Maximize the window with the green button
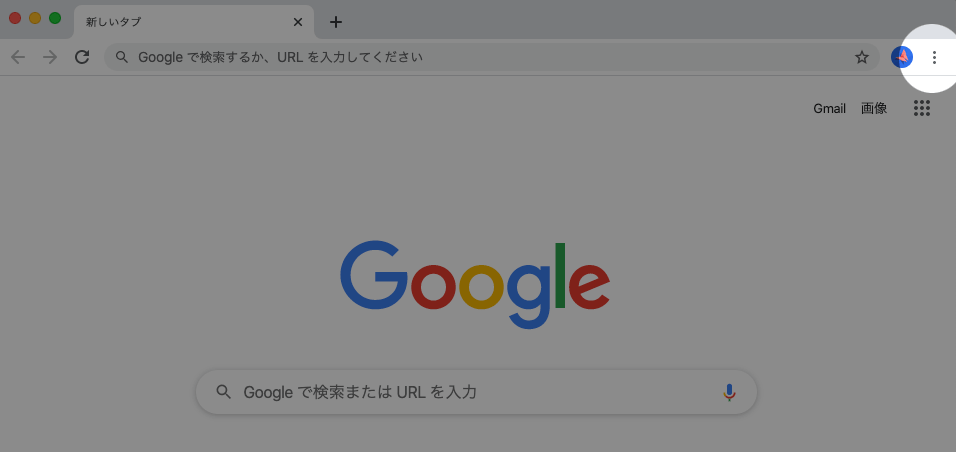 [55, 18]
